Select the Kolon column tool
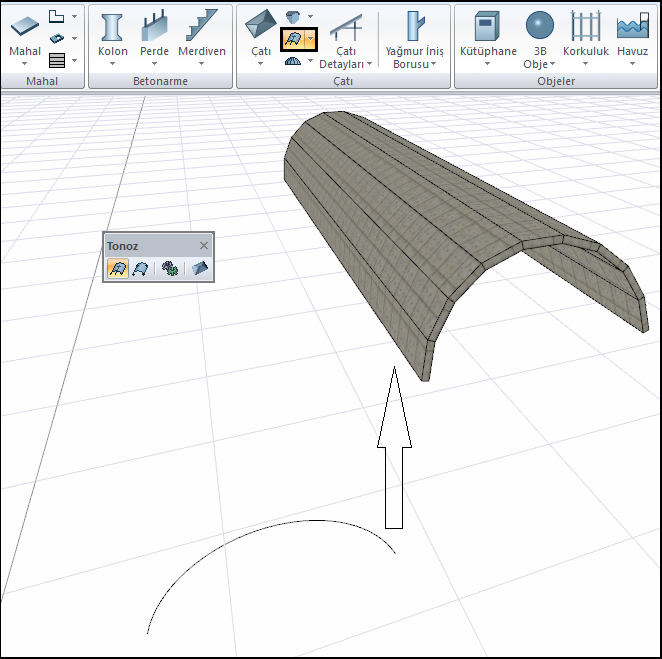662x659 pixels. 113,28
